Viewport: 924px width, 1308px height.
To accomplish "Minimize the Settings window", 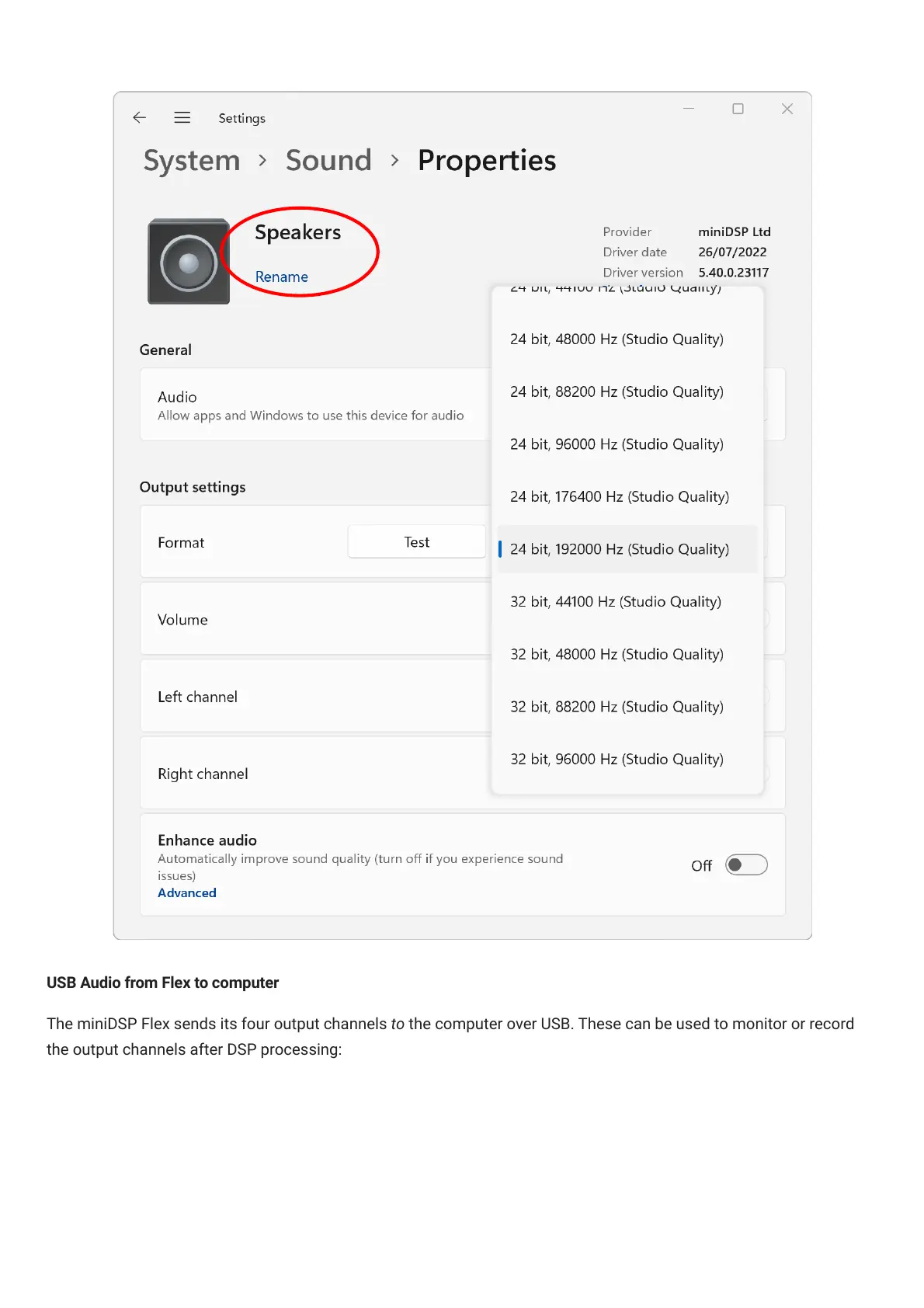I will coord(689,109).
